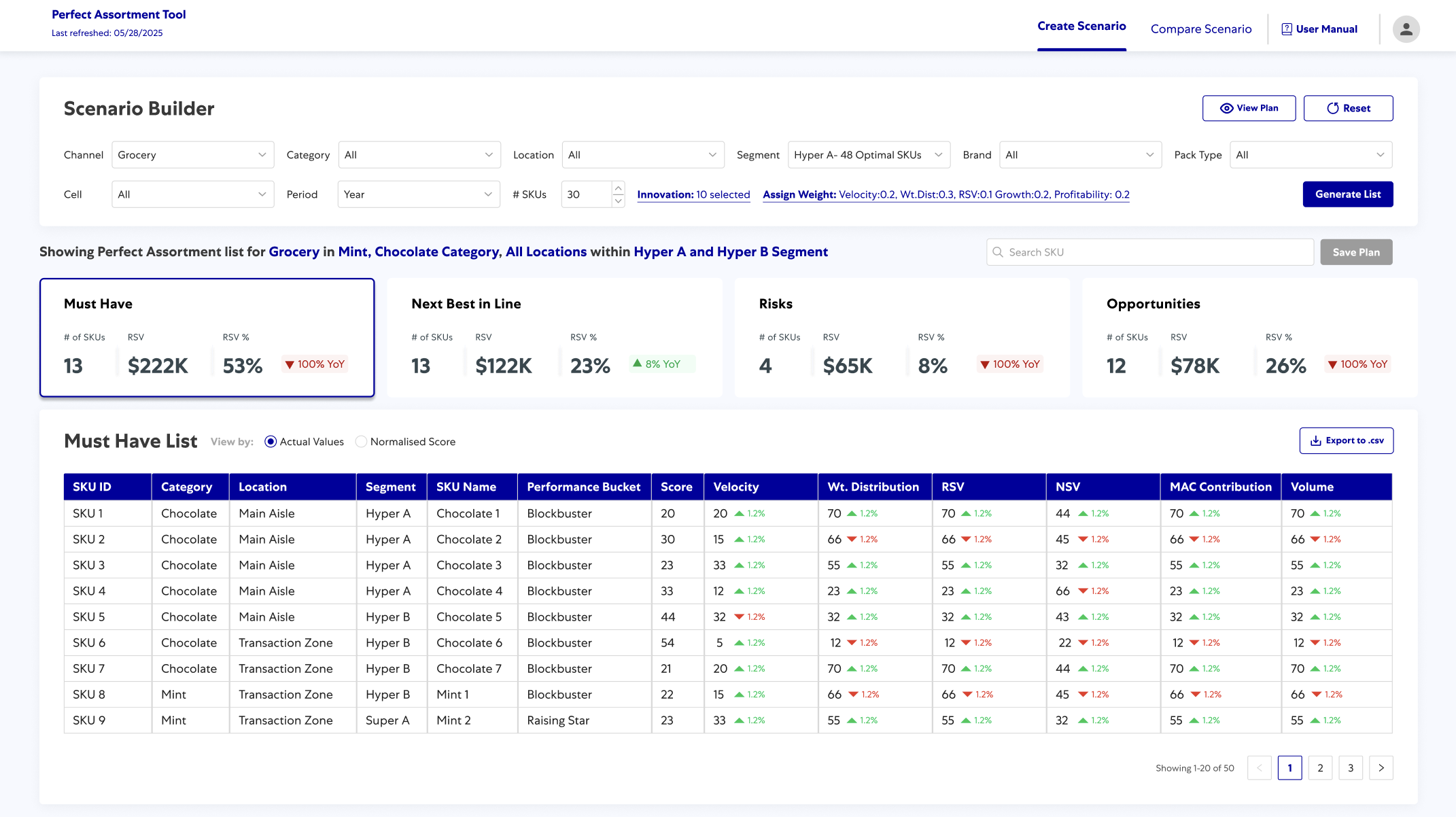
Task: Go to page 3 of results
Action: pos(1351,768)
